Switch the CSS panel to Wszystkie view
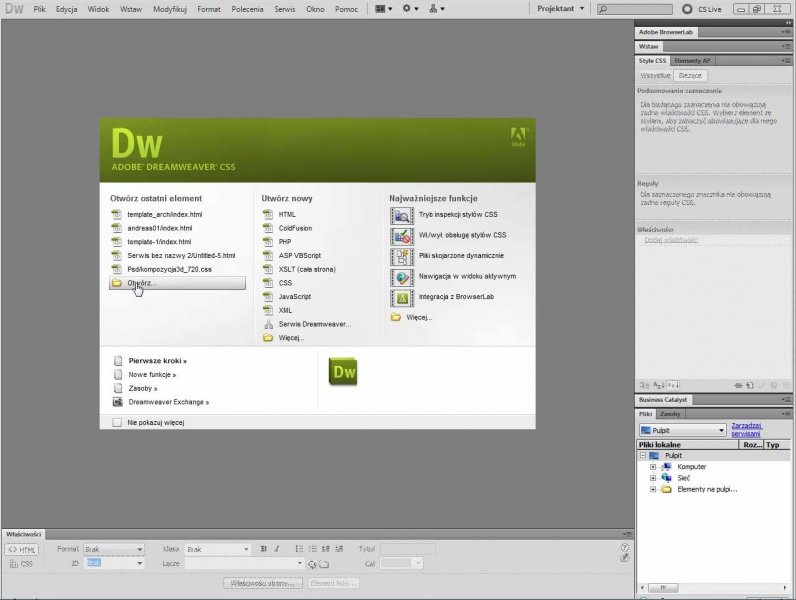 (655, 76)
